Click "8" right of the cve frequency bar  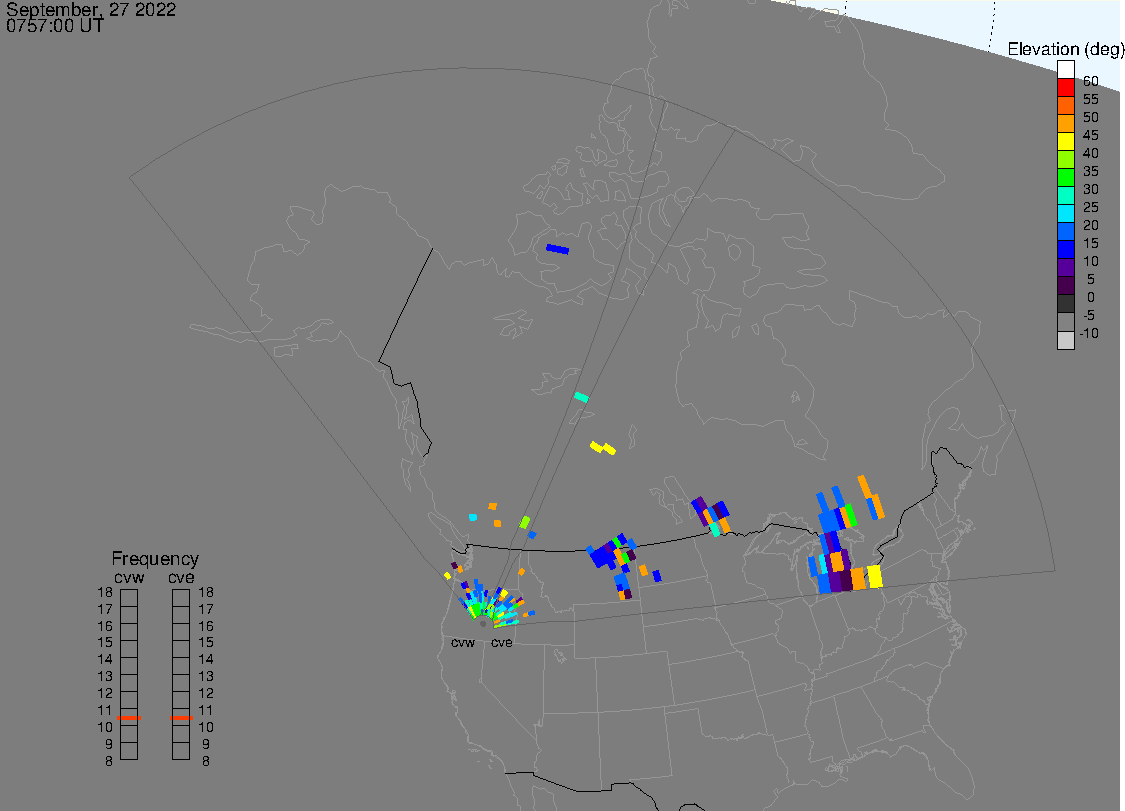(x=206, y=761)
